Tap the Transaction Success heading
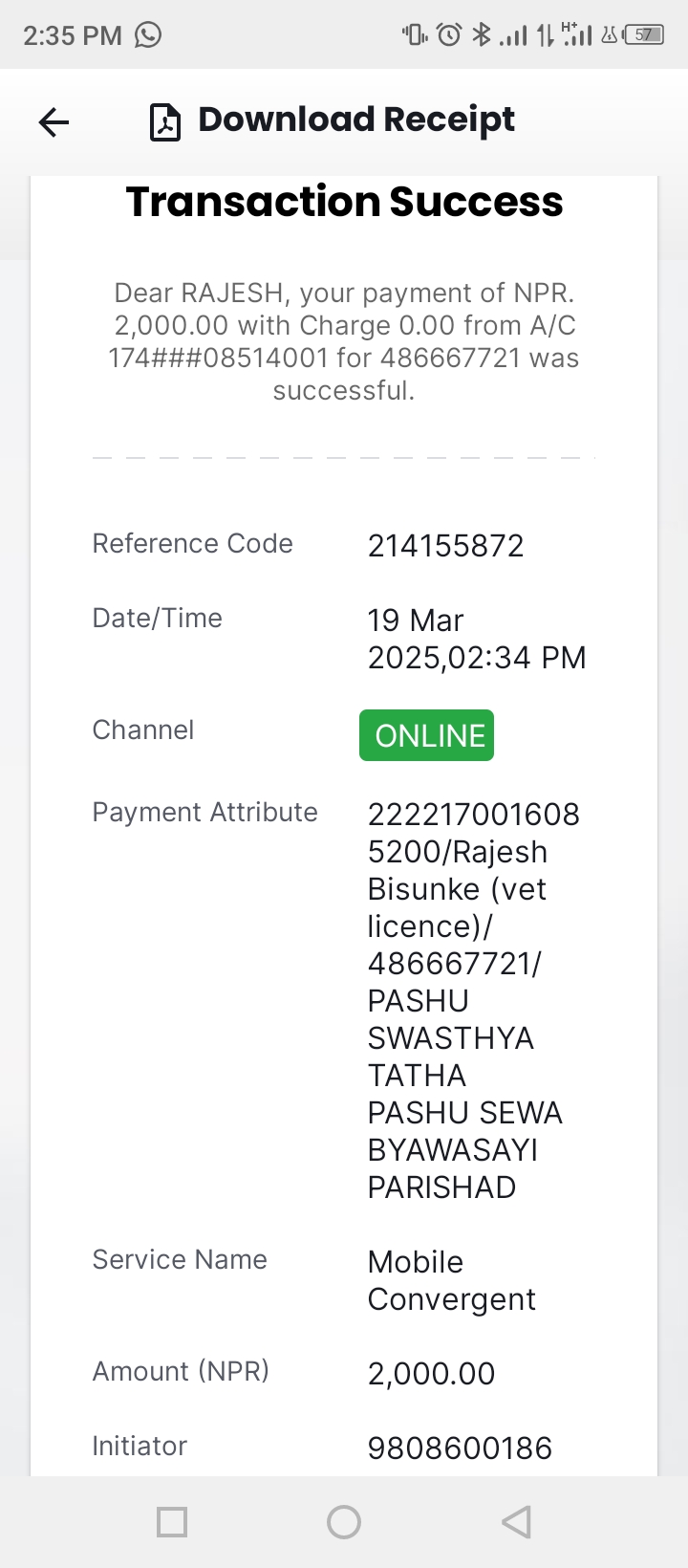The height and width of the screenshot is (1568, 688). pyautogui.click(x=344, y=202)
